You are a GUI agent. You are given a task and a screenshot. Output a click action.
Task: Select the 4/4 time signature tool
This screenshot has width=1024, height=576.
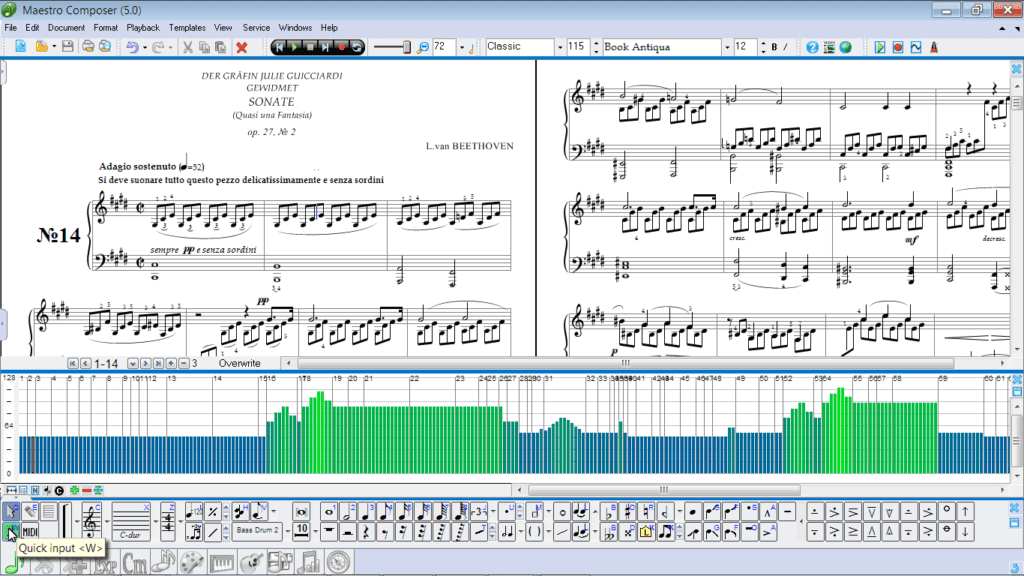point(168,521)
